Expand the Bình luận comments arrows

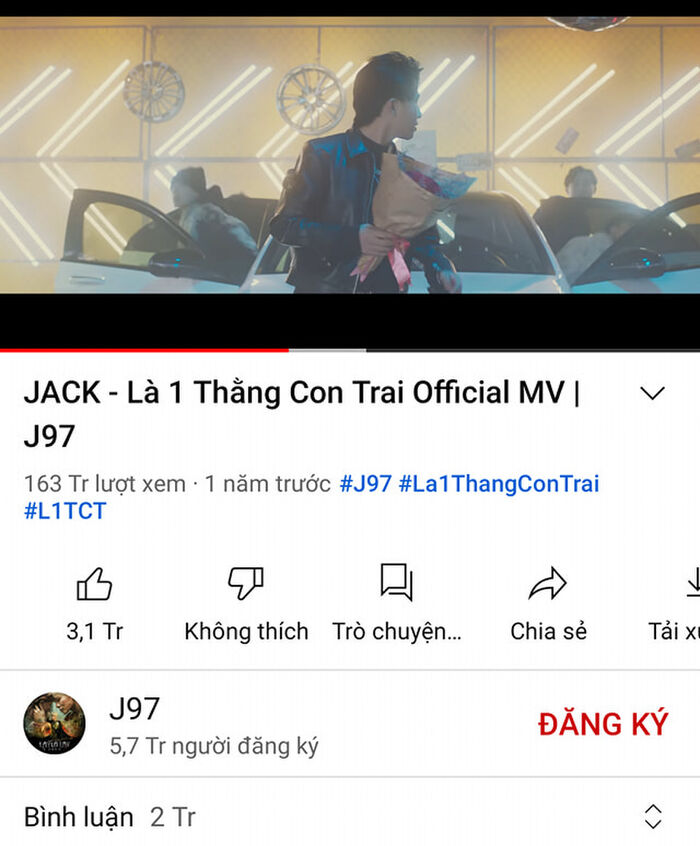pos(653,816)
